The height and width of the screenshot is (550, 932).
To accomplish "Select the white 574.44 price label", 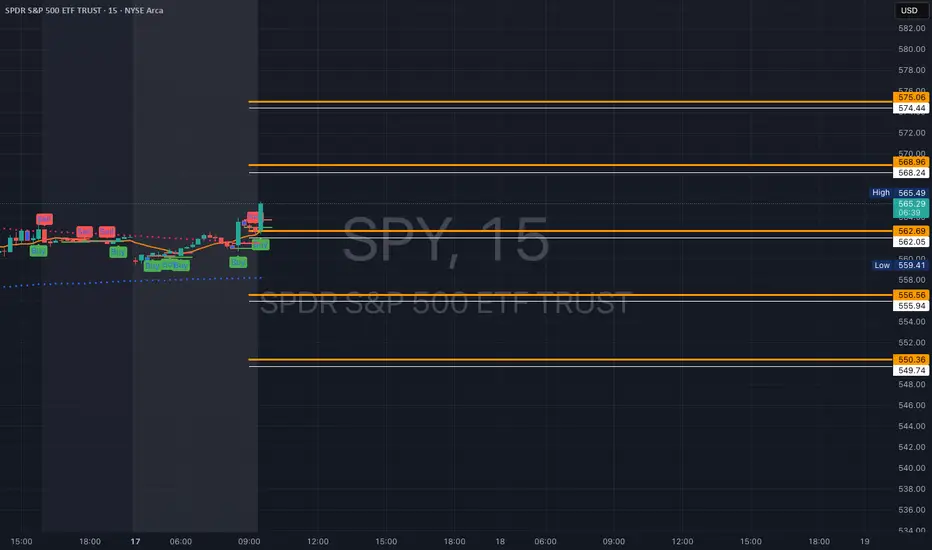I will [911, 108].
